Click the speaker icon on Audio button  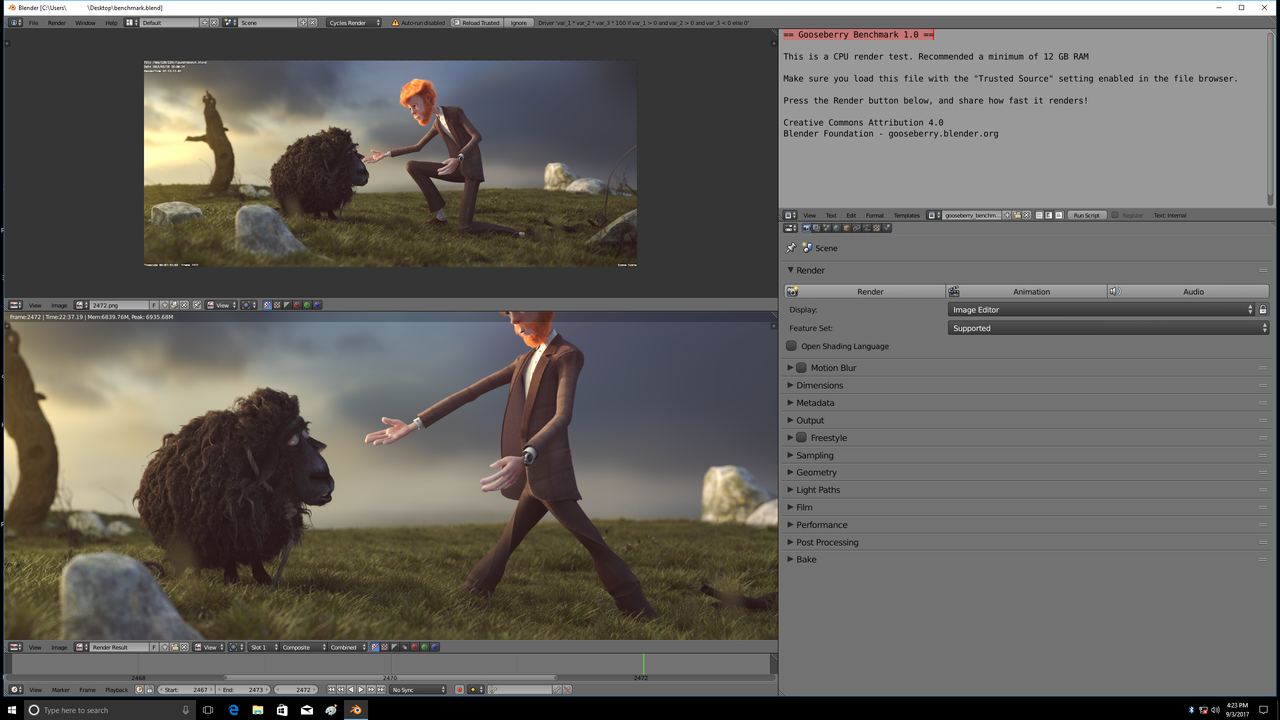(1115, 292)
